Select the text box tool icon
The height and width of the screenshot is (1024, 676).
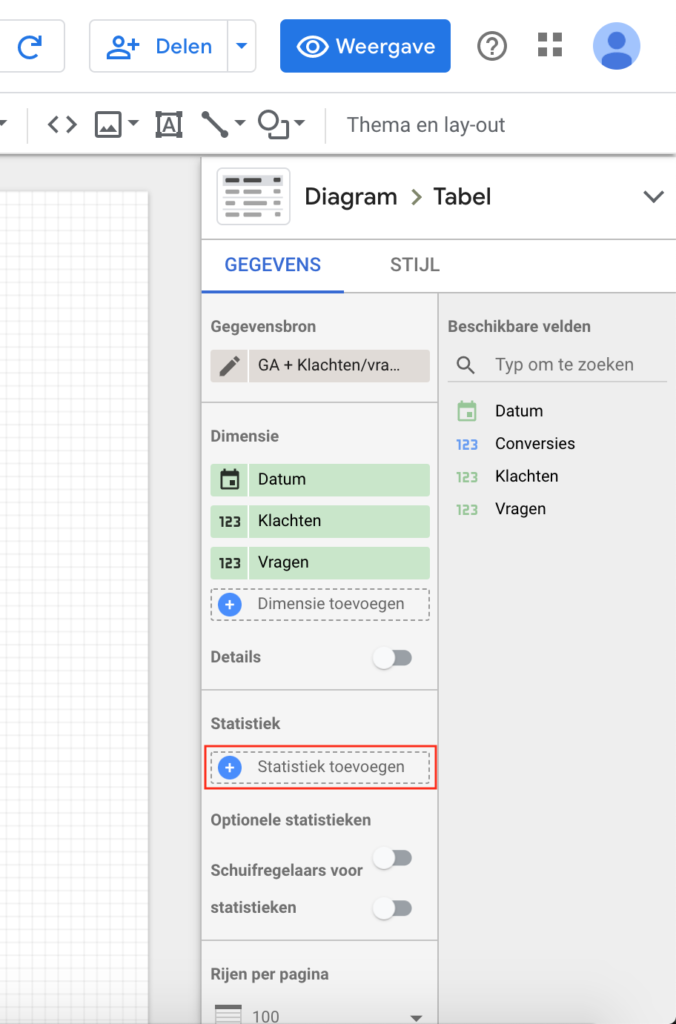click(x=169, y=125)
